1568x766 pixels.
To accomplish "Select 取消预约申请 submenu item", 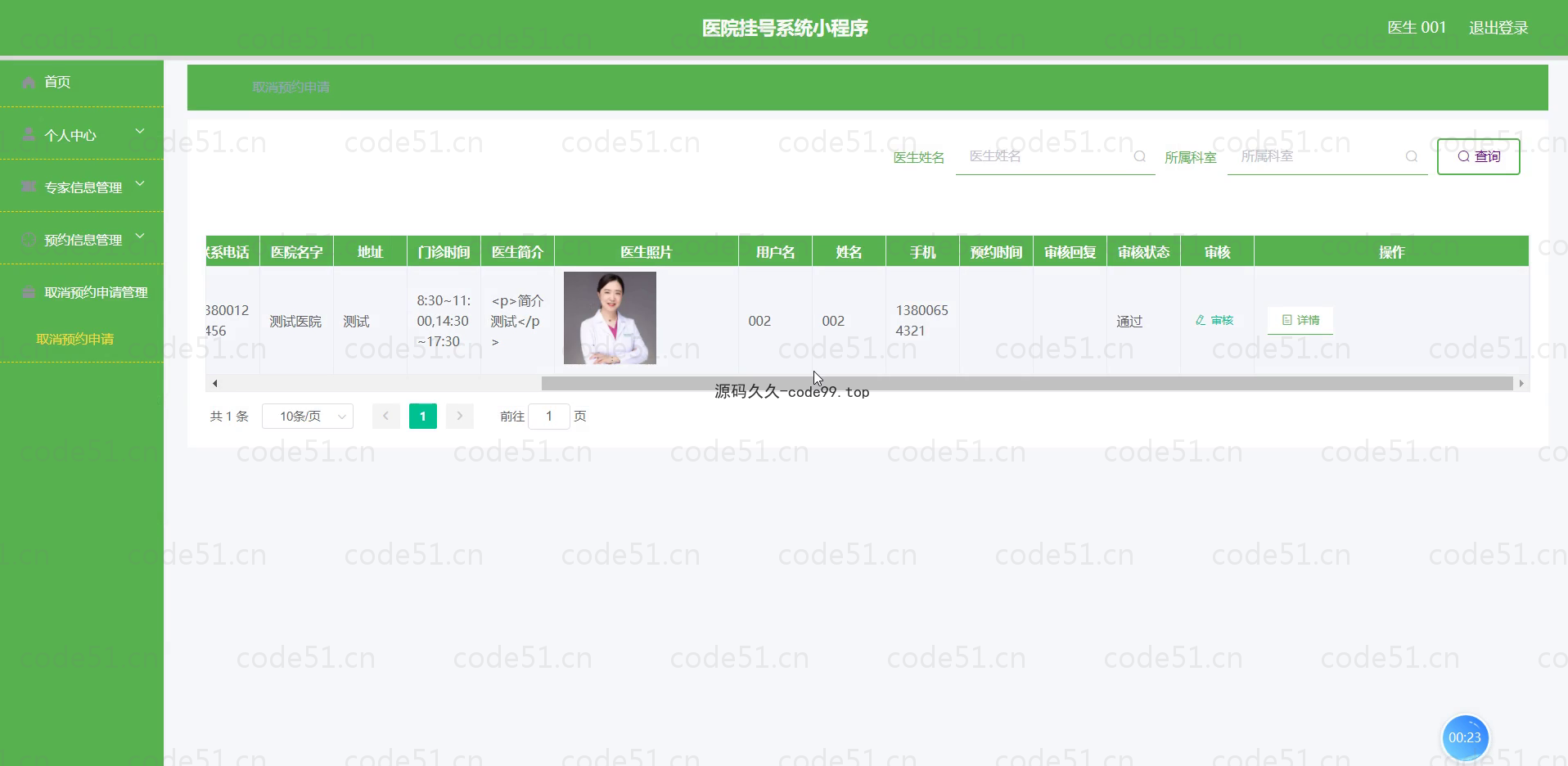I will click(75, 339).
